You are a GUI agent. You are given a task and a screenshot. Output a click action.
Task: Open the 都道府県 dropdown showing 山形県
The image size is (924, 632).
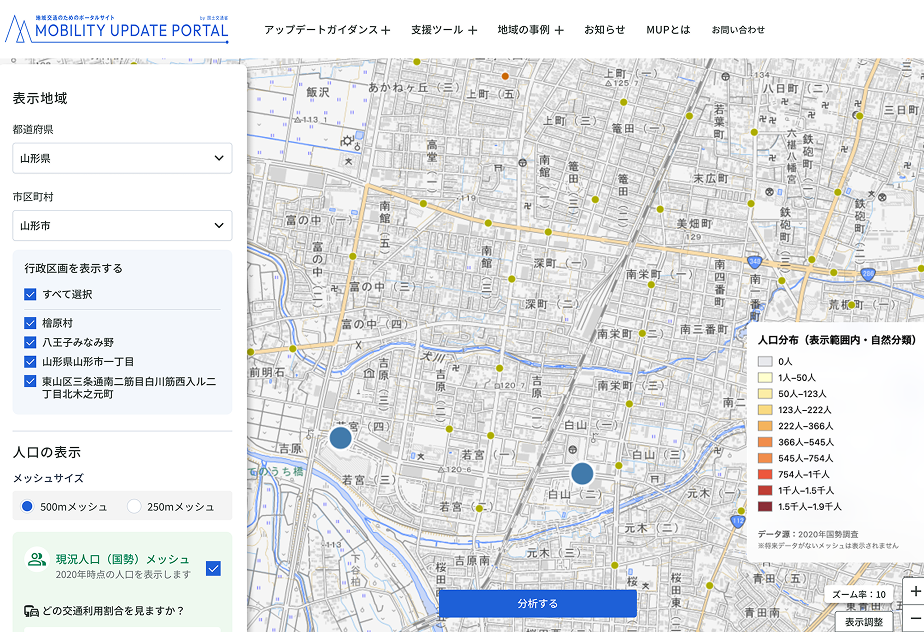[x=122, y=158]
